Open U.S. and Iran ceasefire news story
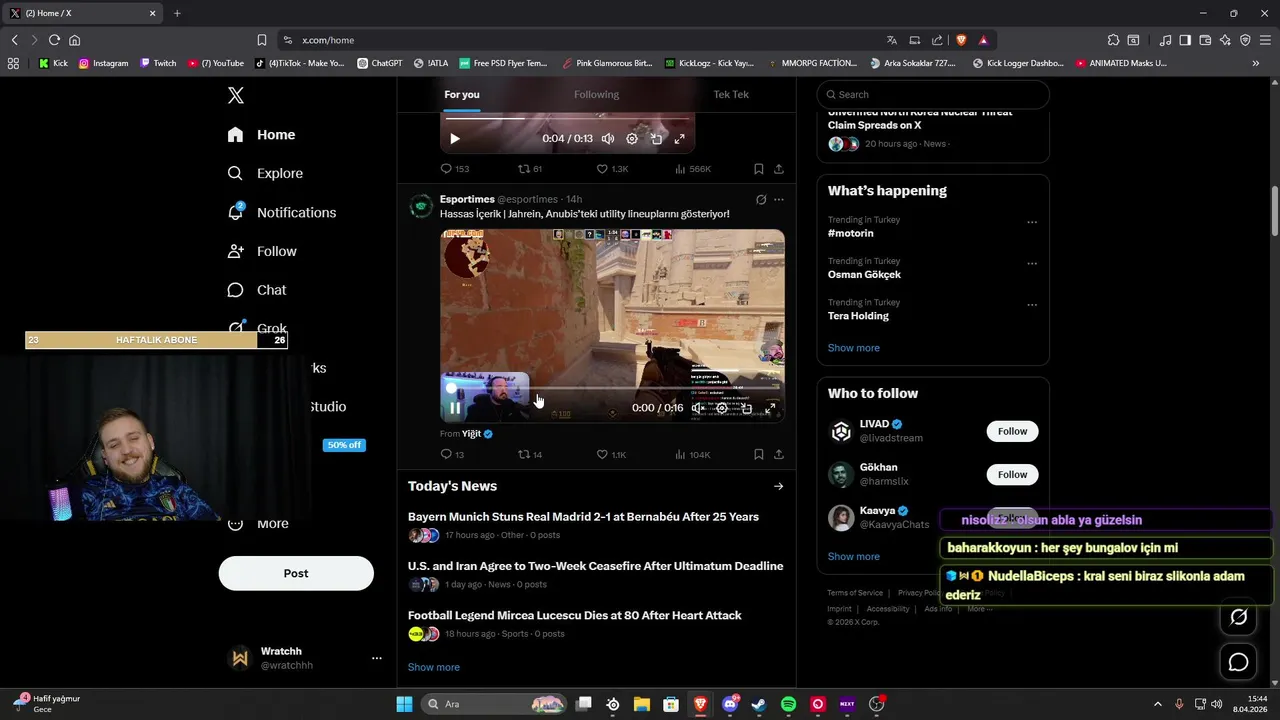The width and height of the screenshot is (1280, 720). click(x=595, y=566)
